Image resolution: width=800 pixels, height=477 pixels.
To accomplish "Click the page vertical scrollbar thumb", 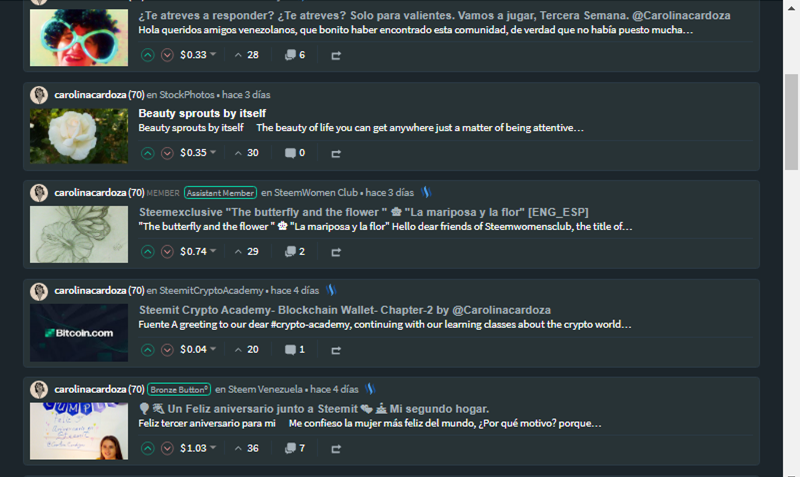I will click(x=791, y=121).
